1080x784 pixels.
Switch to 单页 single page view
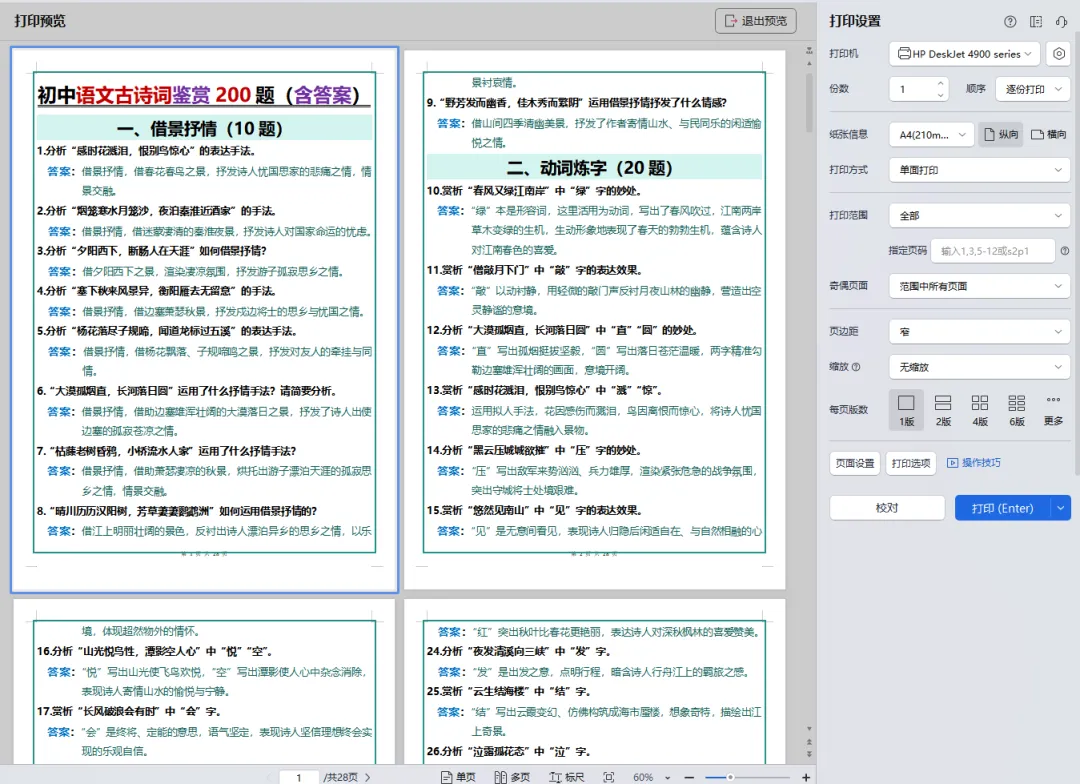459,775
